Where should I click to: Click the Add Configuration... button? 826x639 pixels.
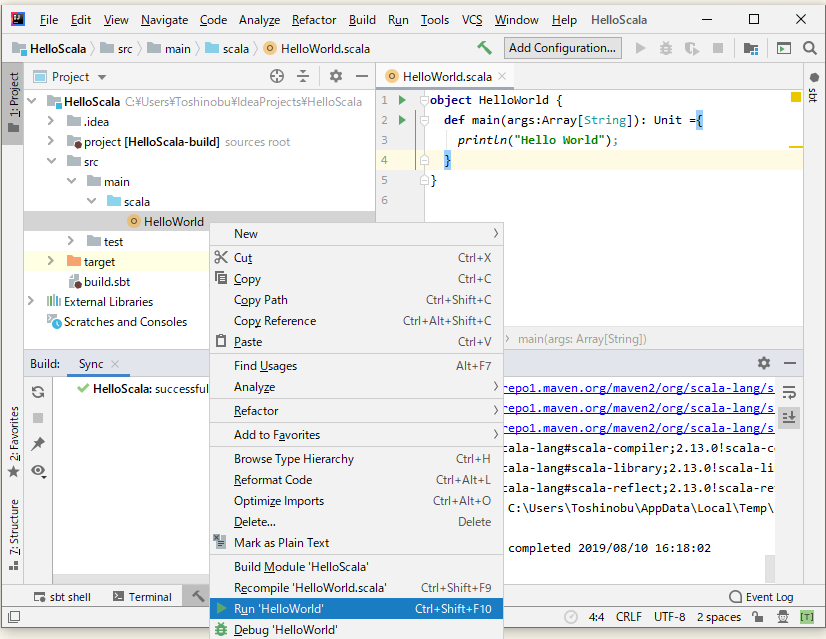562,48
